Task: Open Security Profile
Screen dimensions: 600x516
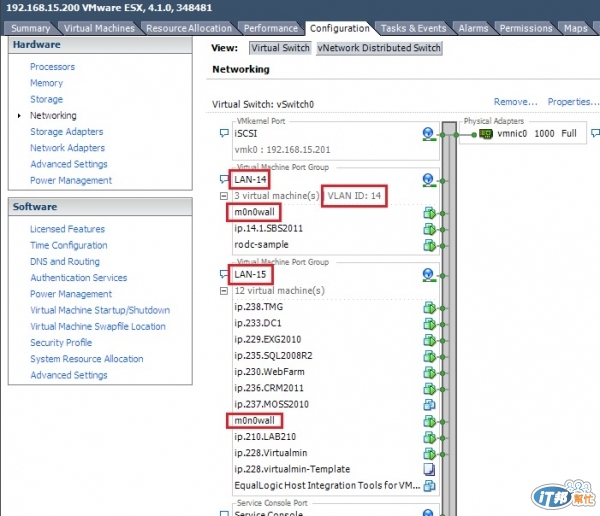Action: pyautogui.click(x=61, y=343)
